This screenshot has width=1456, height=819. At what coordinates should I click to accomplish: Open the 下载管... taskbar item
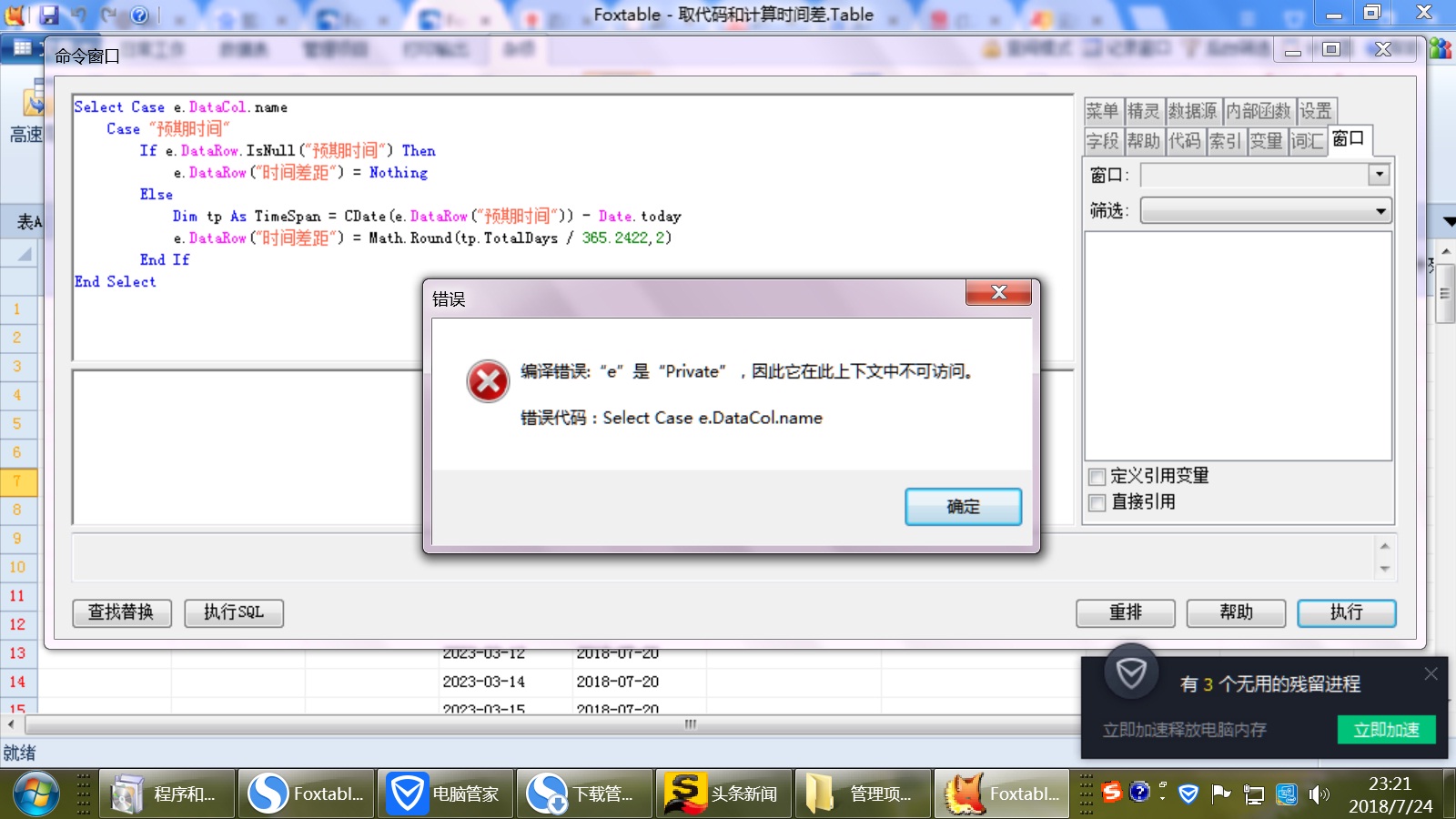584,794
